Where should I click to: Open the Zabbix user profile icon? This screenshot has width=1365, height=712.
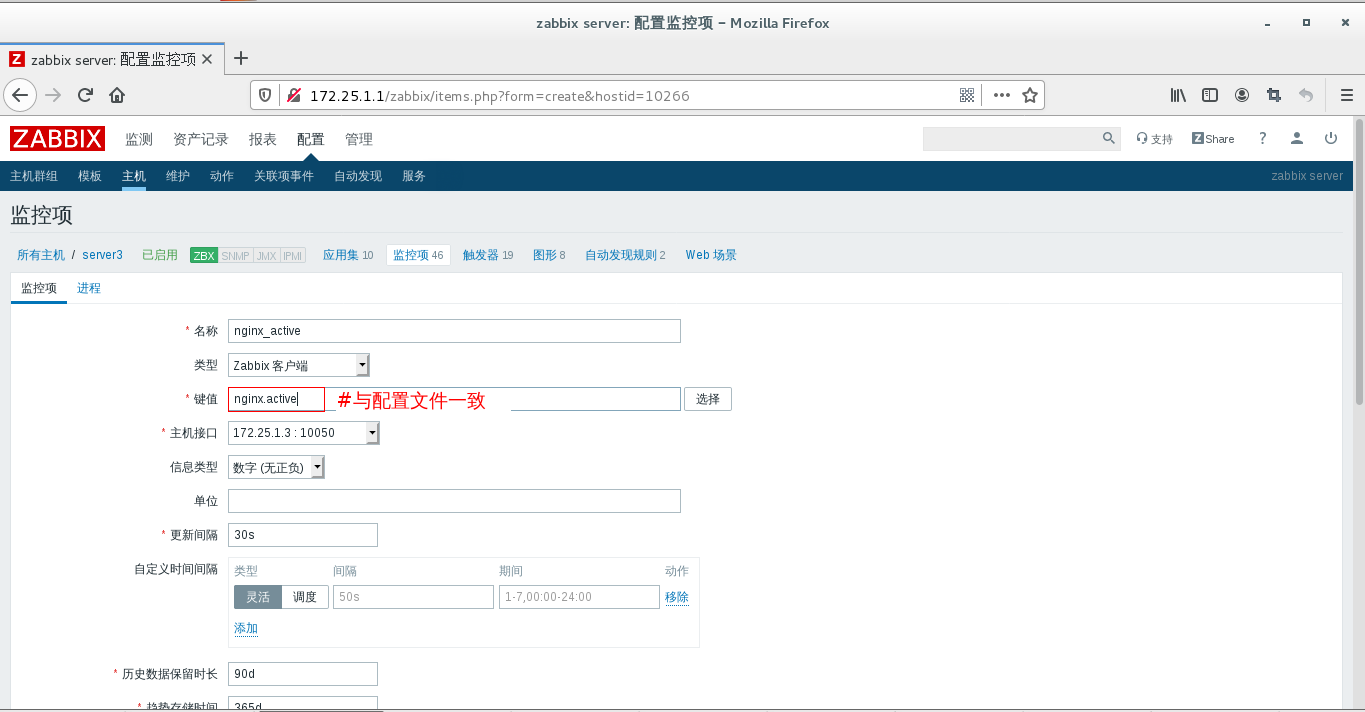coord(1297,138)
